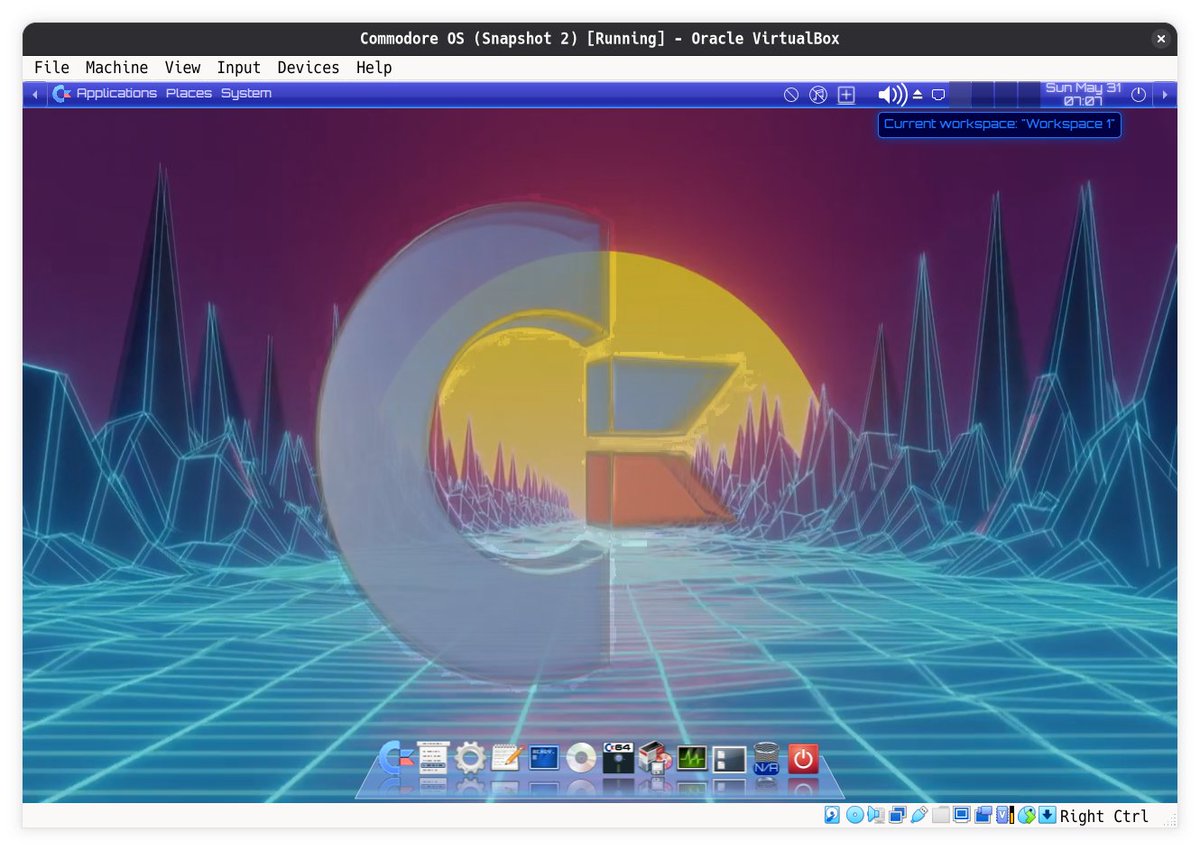Click the network adapters status bar icon
Image resolution: width=1200 pixels, height=850 pixels.
point(898,815)
